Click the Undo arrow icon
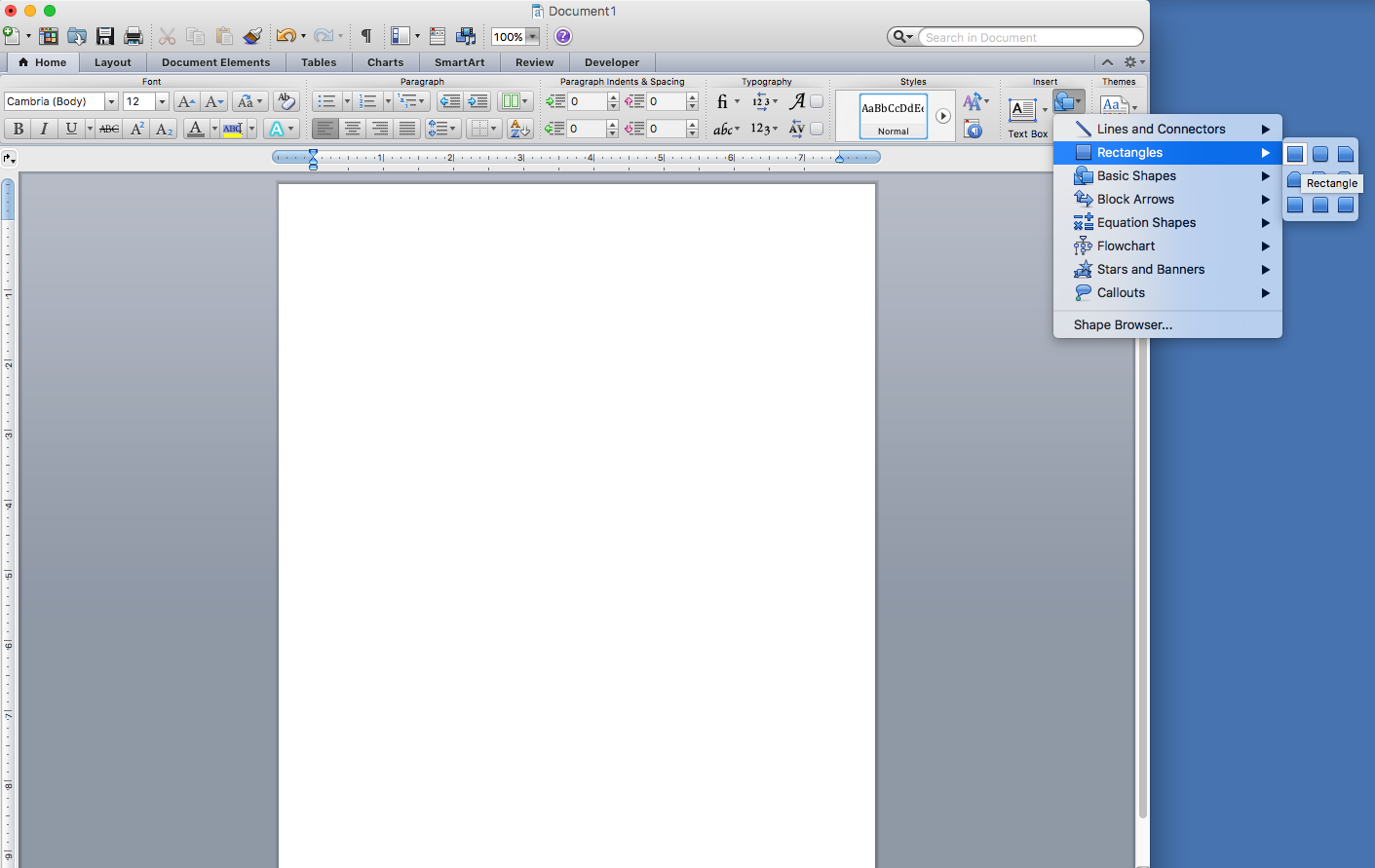Viewport: 1375px width, 868px height. tap(286, 37)
